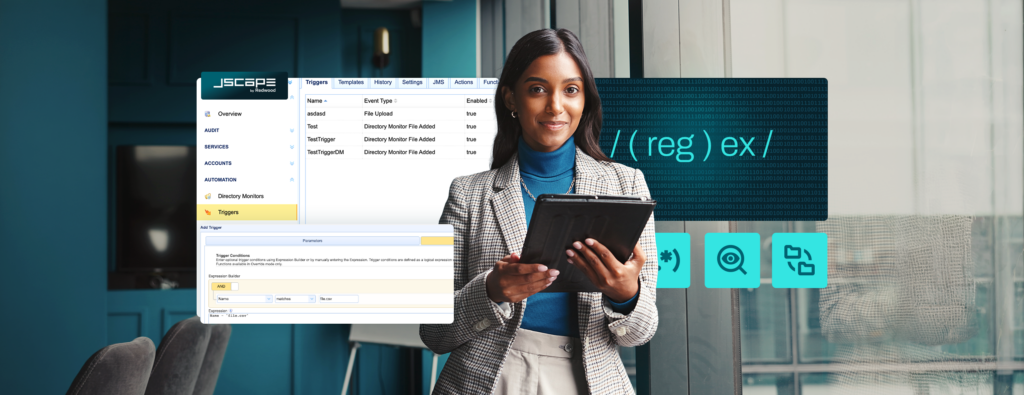Click the JSCAPE by Redwood logo
The height and width of the screenshot is (395, 1024).
pyautogui.click(x=244, y=86)
